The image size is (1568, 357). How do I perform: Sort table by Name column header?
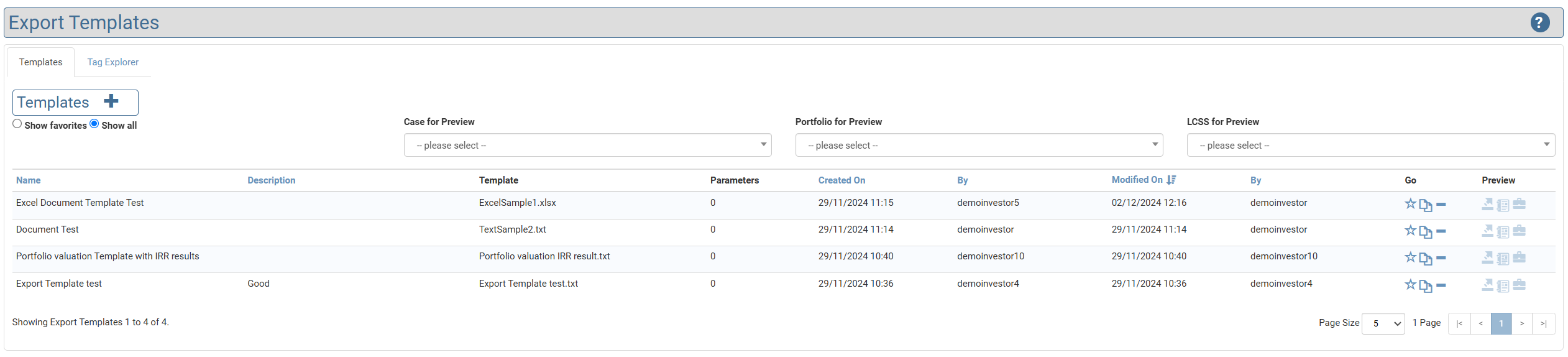(28, 180)
